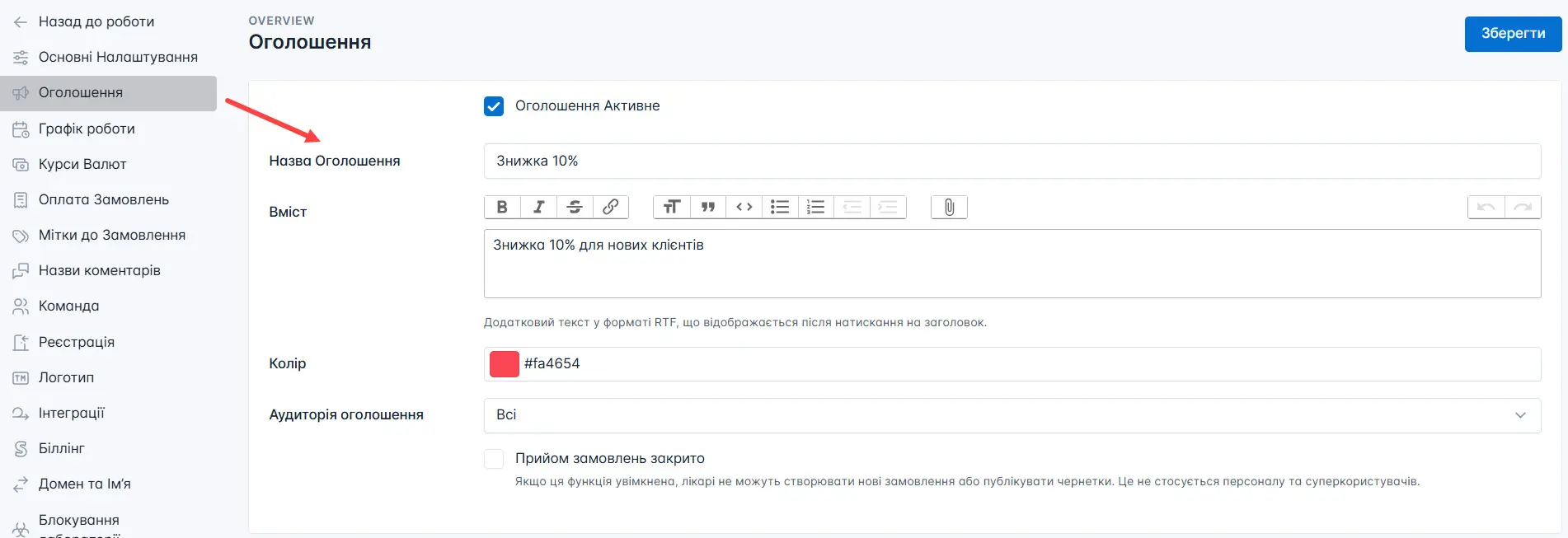Screen dimensions: 1568x538
Task: Insert a link using the chain icon
Action: [611, 207]
